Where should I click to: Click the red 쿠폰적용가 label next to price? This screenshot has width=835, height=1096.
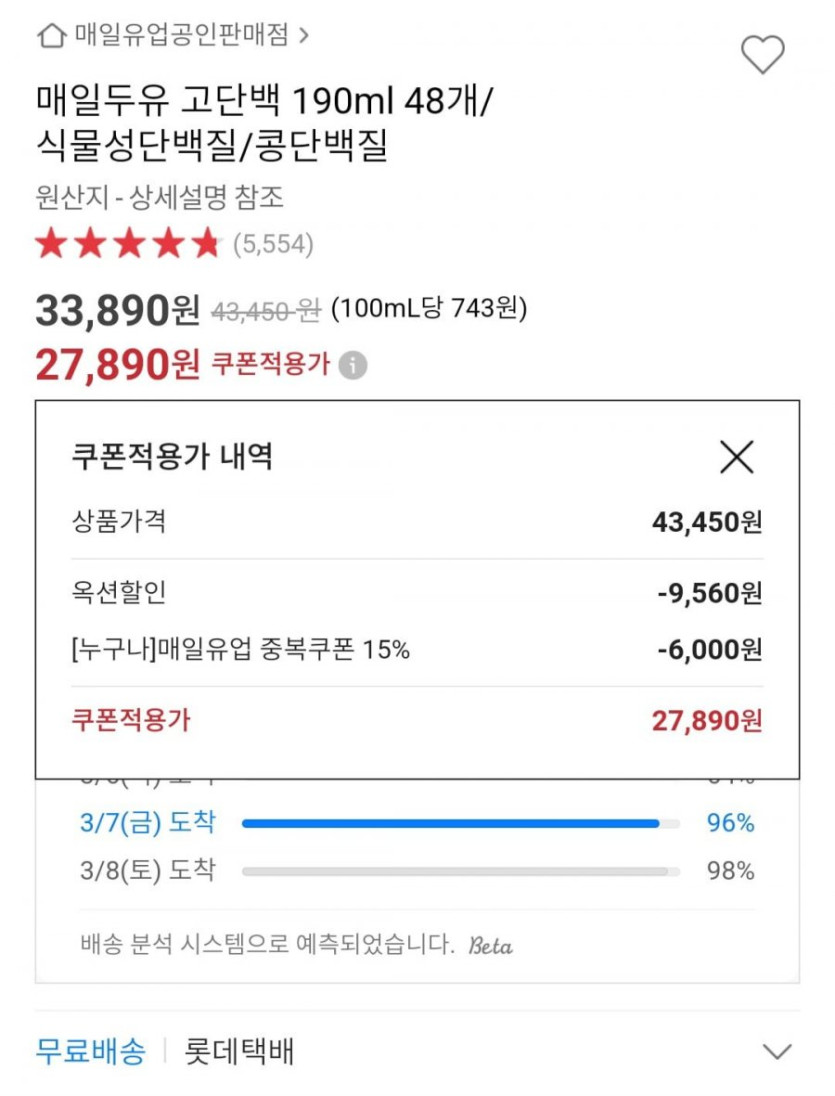[270, 365]
